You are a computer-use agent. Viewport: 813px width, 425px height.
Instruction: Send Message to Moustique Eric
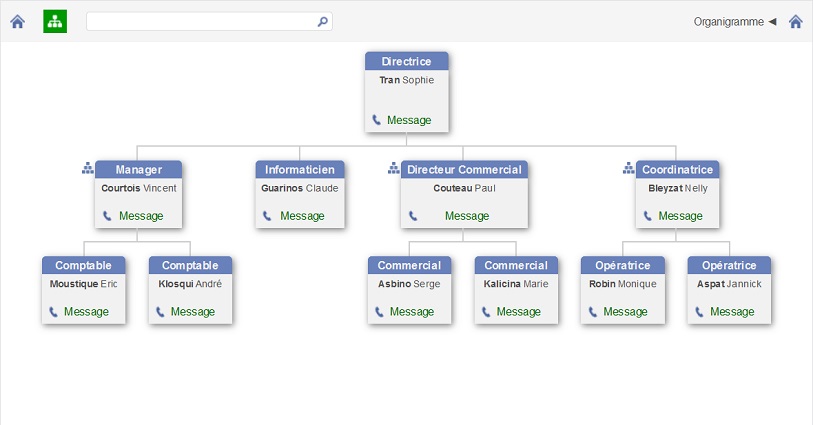[x=86, y=312]
